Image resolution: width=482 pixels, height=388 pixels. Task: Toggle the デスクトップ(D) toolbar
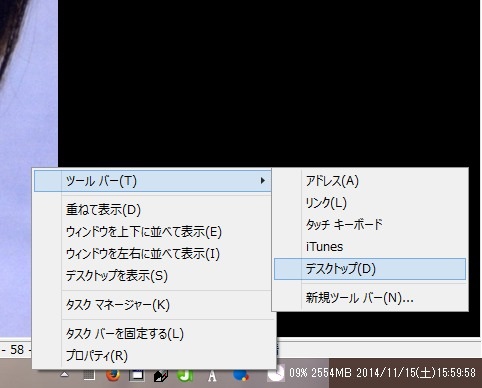point(370,269)
